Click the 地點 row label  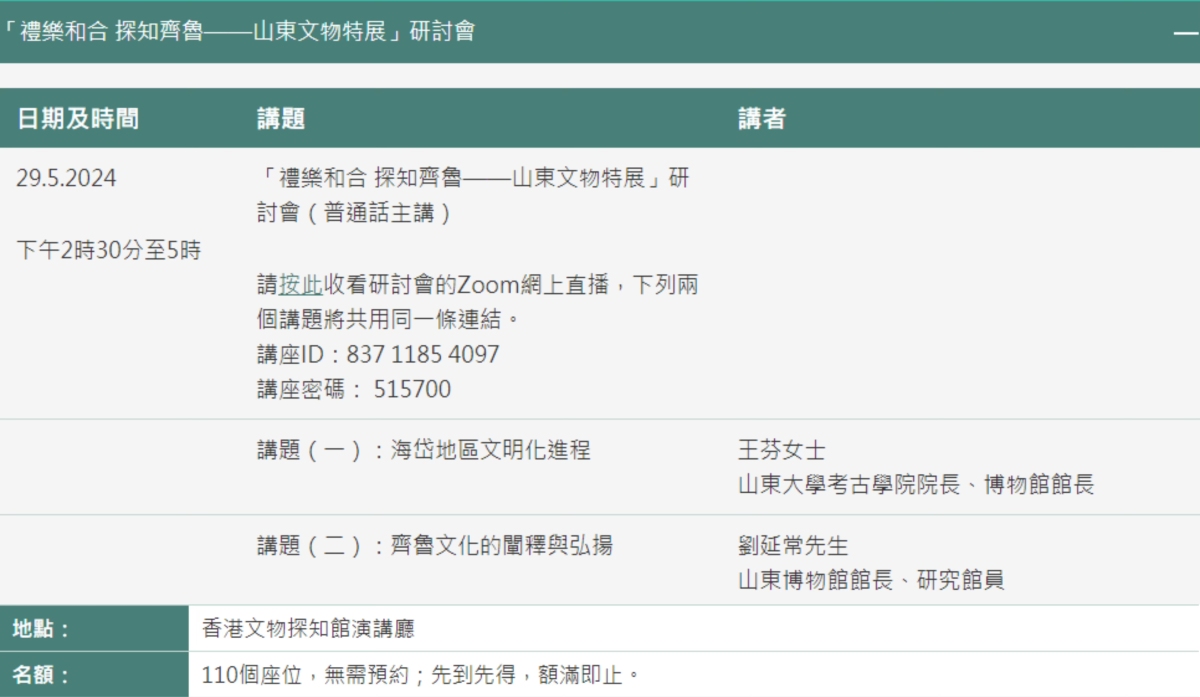[x=41, y=629]
